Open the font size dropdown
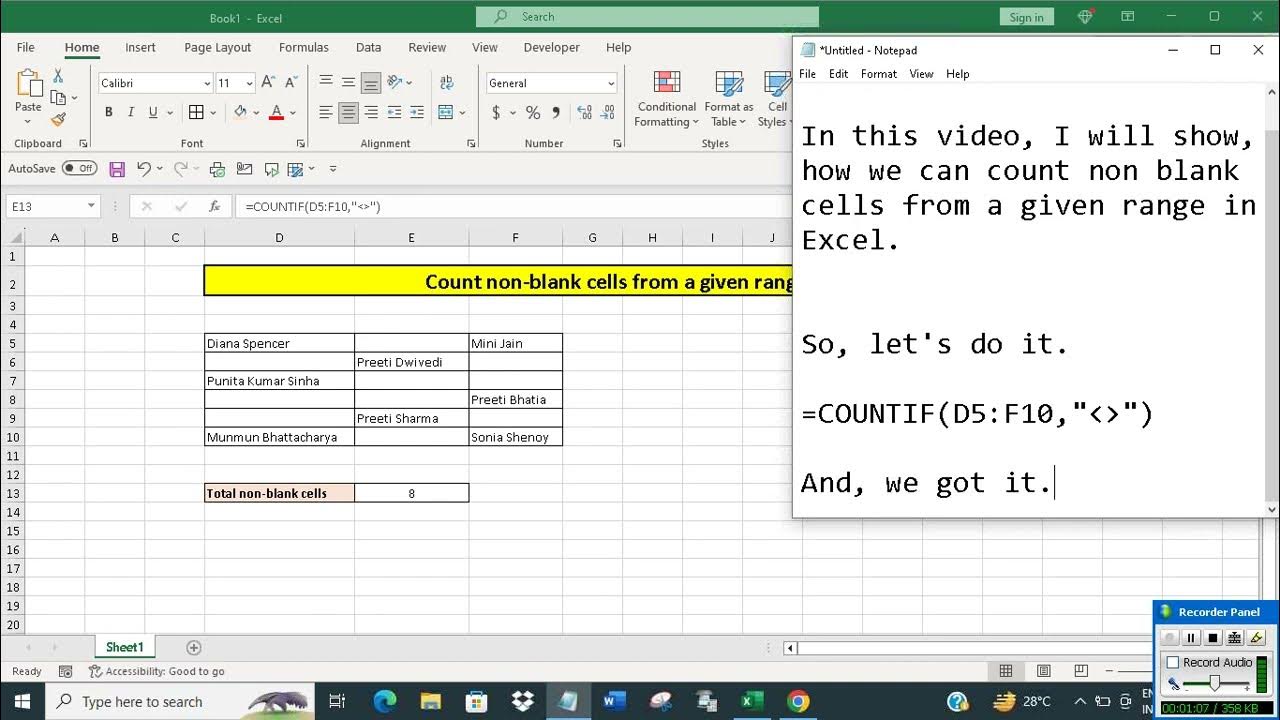The image size is (1280, 720). point(249,83)
